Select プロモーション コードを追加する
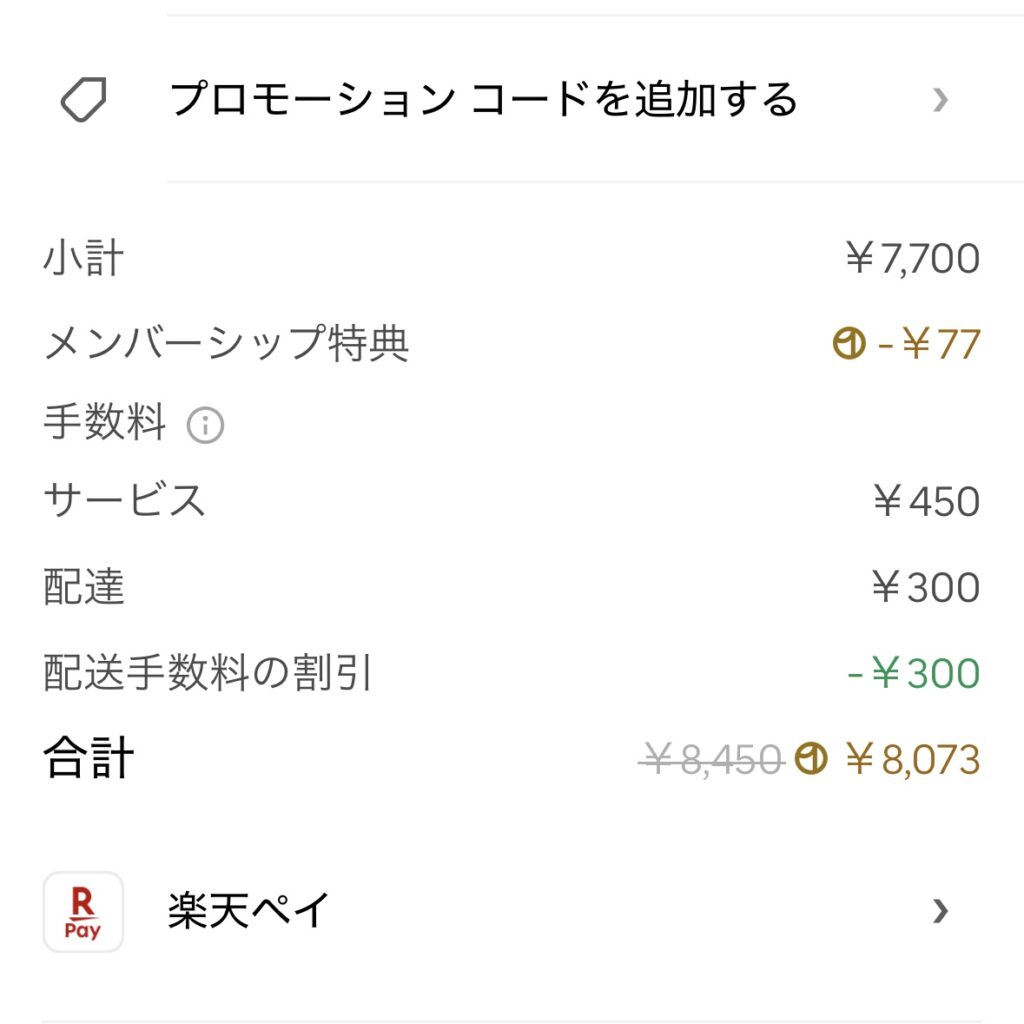1024x1024 pixels. [x=484, y=100]
